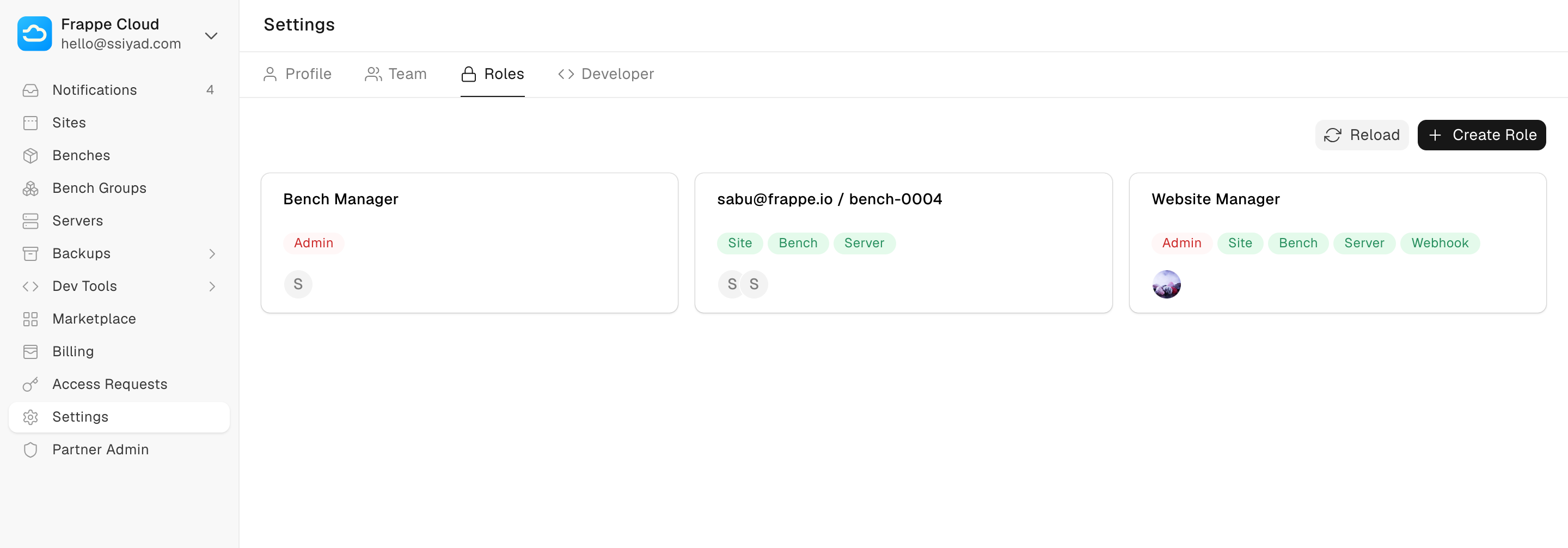Click the Sites icon in sidebar

click(30, 123)
